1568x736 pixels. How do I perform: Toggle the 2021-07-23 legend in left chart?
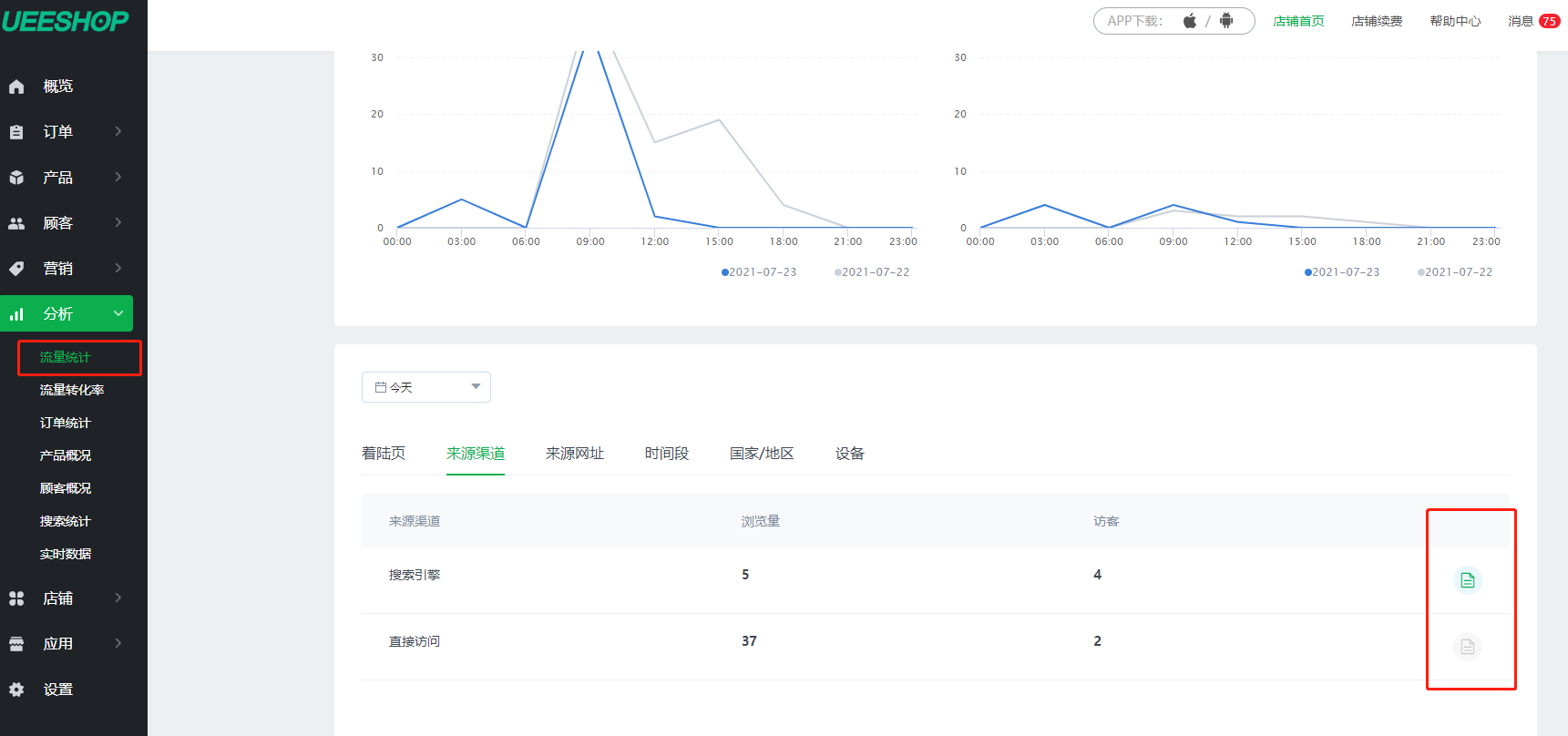(759, 272)
